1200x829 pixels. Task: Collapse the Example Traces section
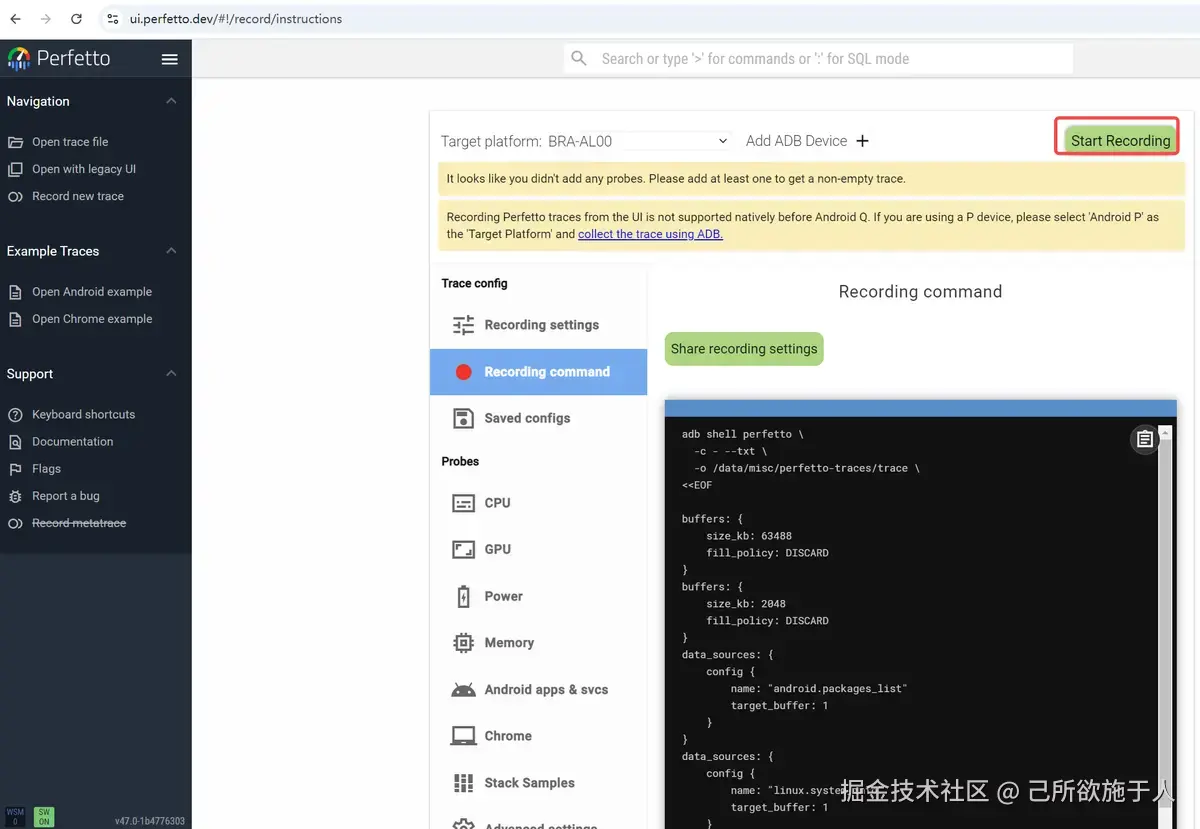point(171,251)
